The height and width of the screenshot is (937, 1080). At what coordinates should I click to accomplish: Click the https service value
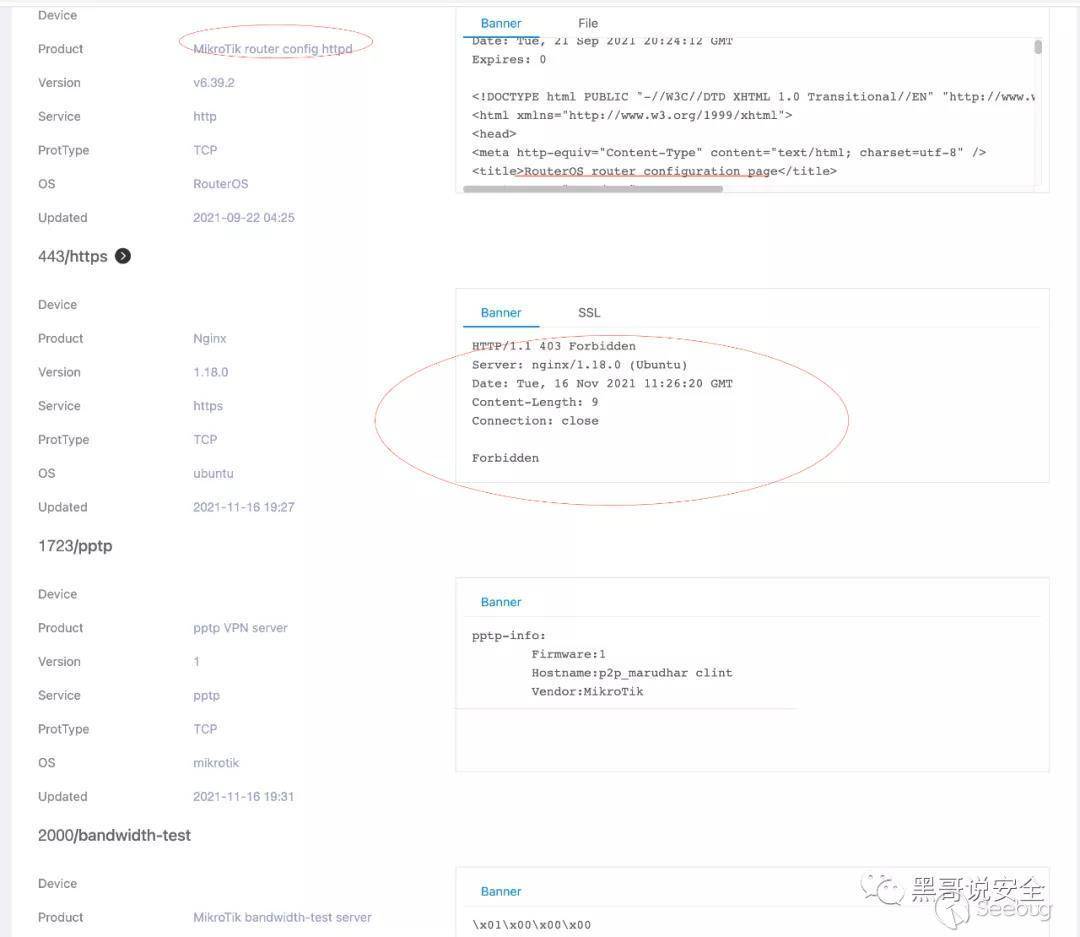208,406
